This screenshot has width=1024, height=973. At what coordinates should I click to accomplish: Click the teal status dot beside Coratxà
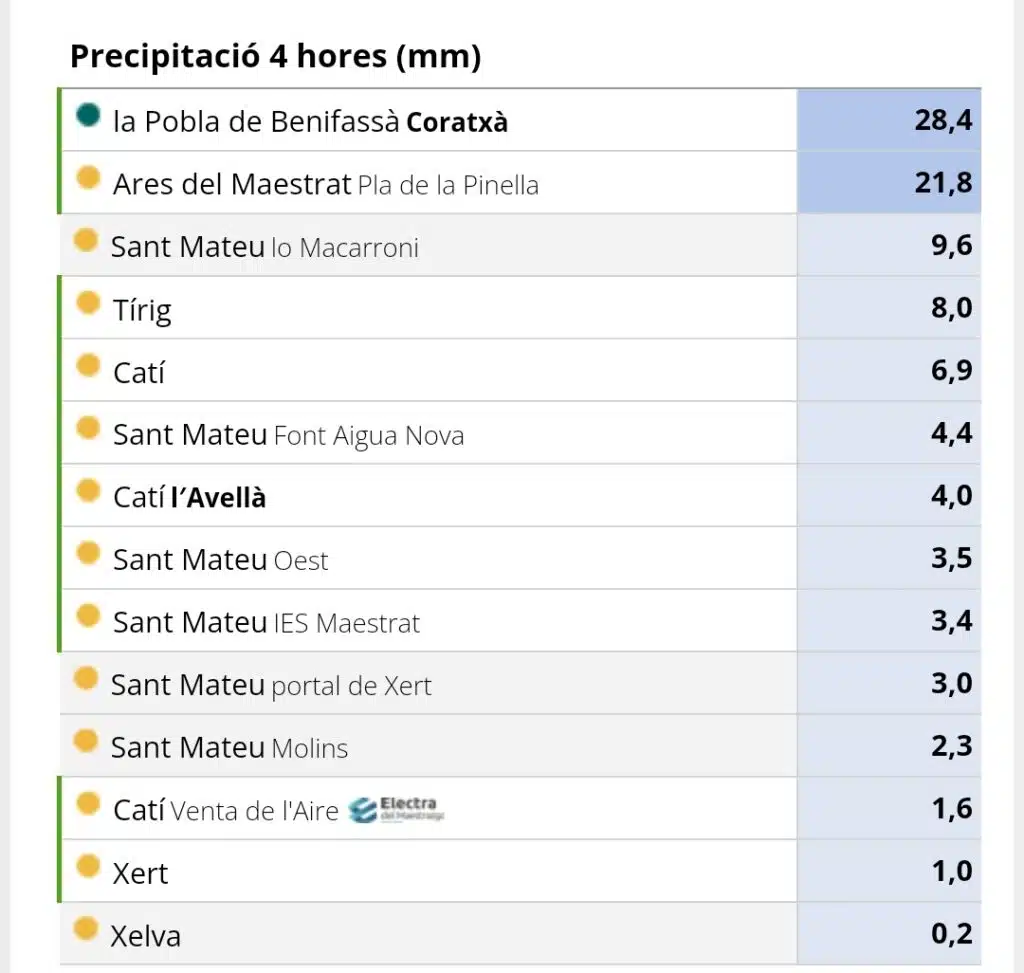[x=88, y=115]
